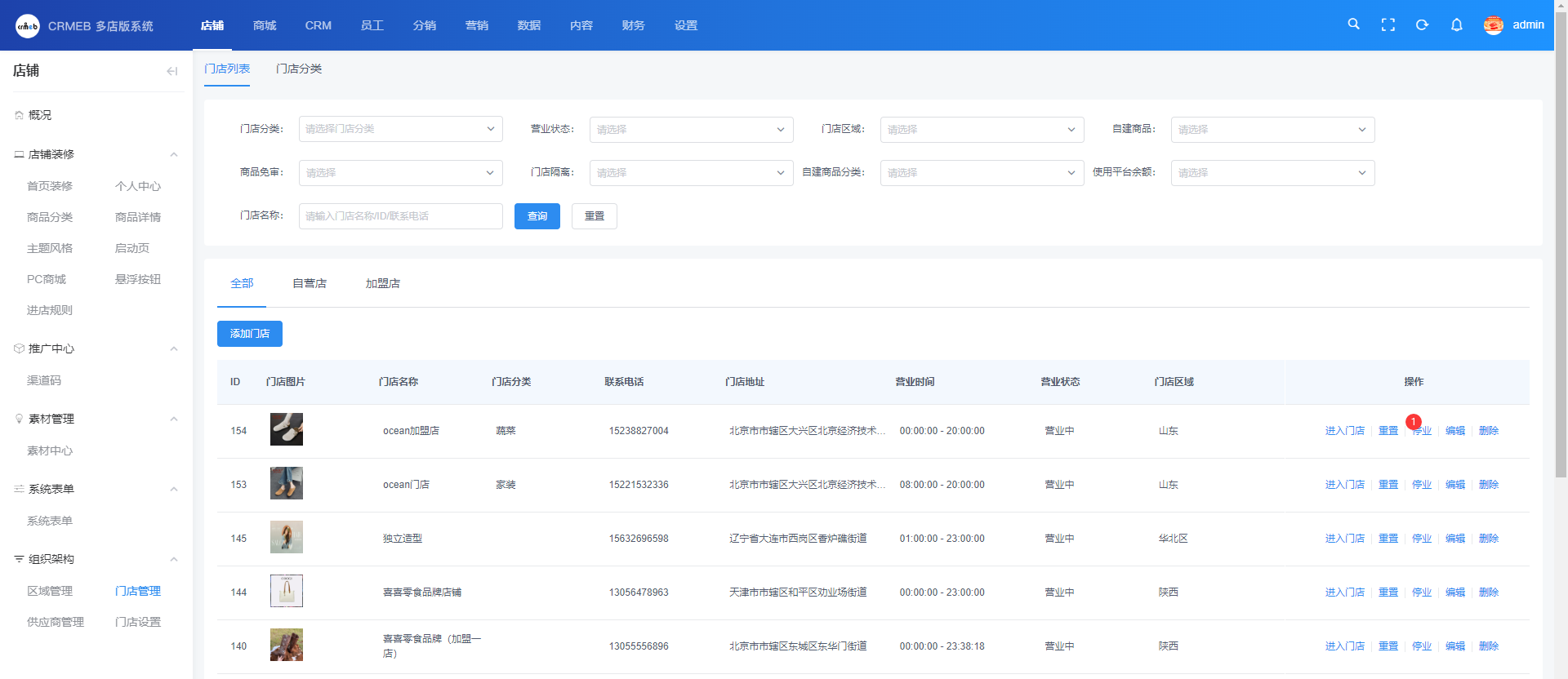1568x679 pixels.
Task: Toggle fullscreen mode icon
Action: [x=1388, y=25]
